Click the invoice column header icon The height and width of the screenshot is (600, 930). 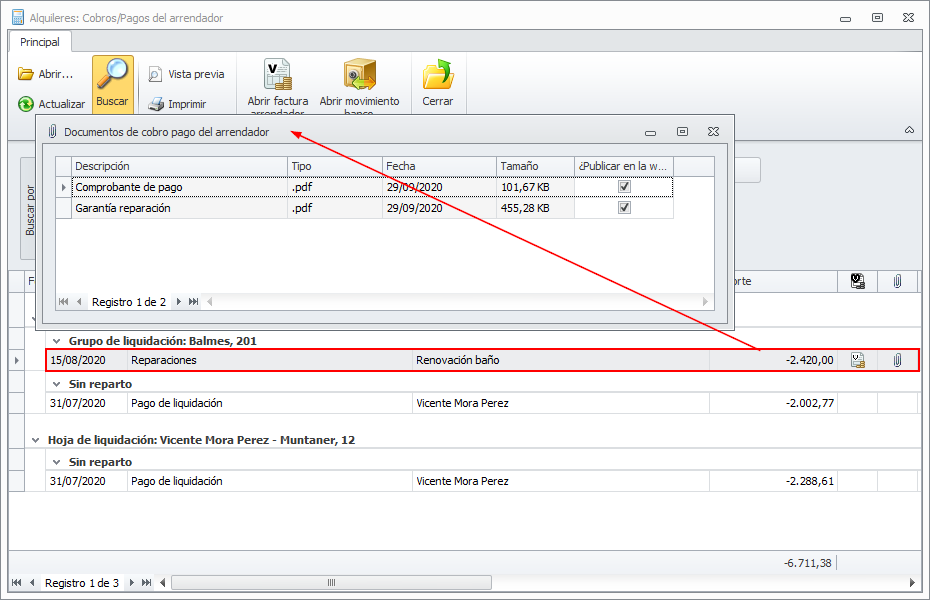click(858, 281)
